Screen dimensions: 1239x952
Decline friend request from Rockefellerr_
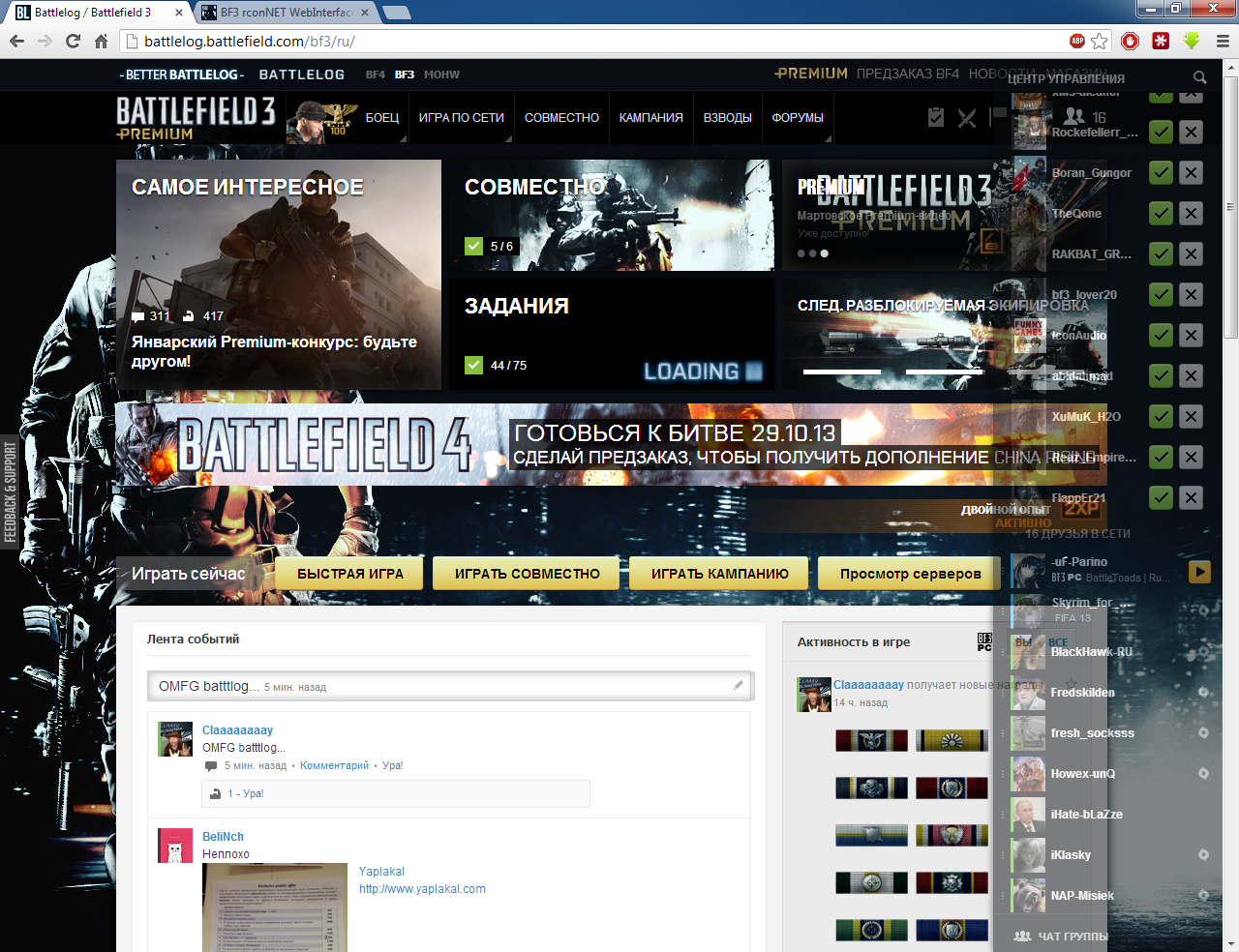click(x=1192, y=133)
